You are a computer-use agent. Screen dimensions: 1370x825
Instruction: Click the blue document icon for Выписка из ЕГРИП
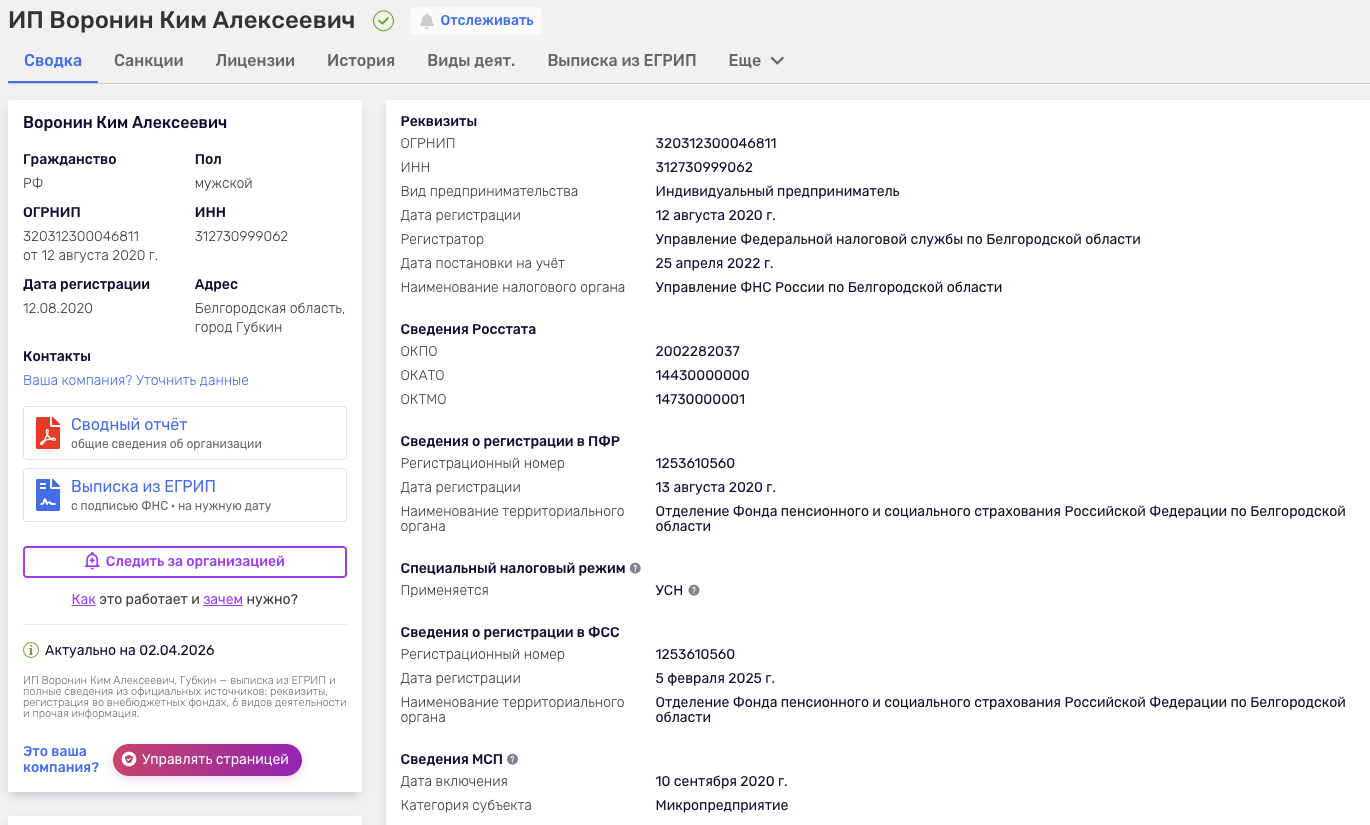pos(48,495)
